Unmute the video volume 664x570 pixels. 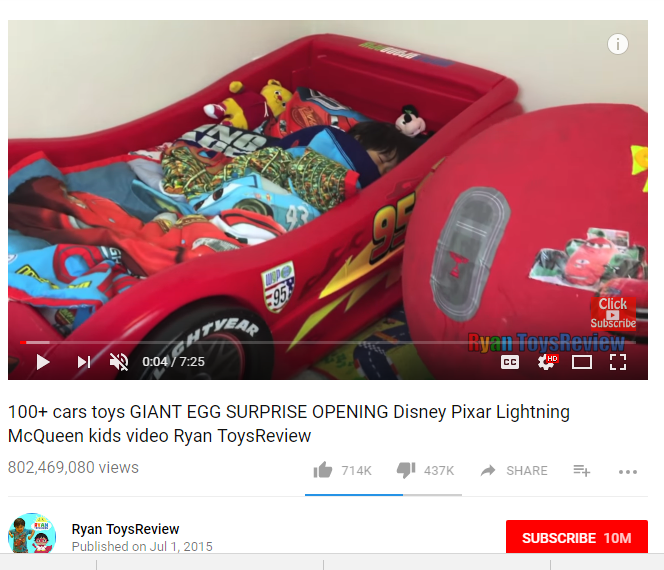[119, 362]
